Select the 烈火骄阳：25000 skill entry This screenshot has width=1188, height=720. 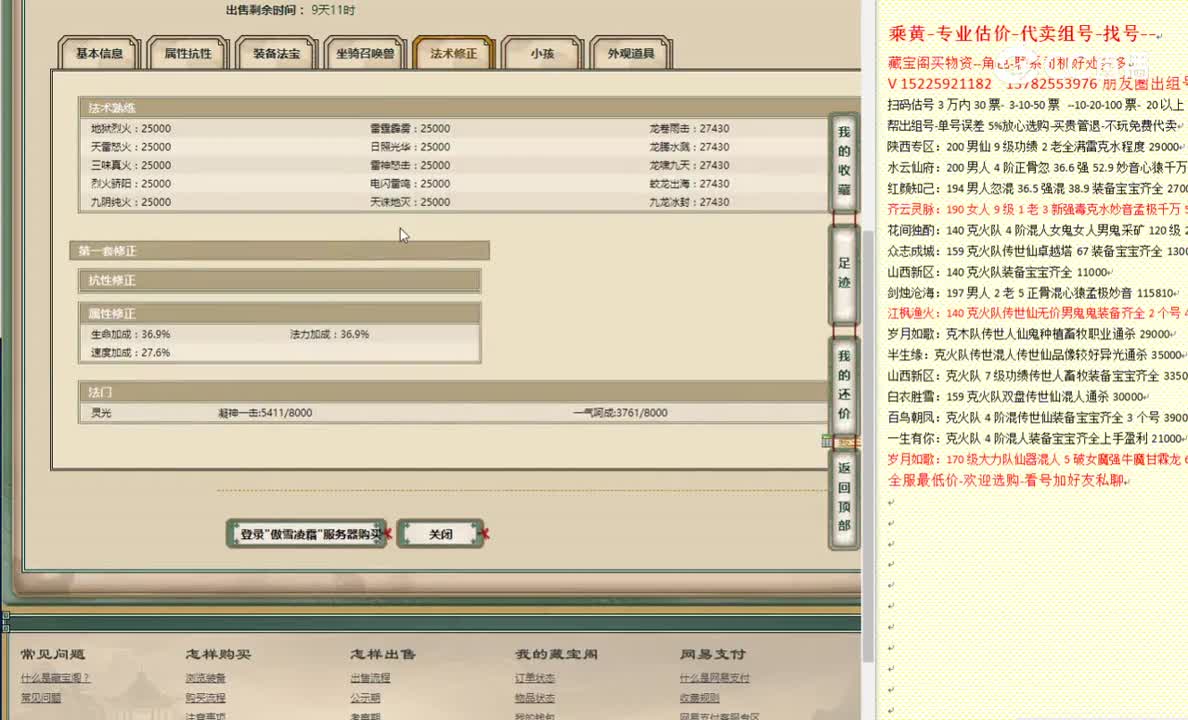[130, 183]
